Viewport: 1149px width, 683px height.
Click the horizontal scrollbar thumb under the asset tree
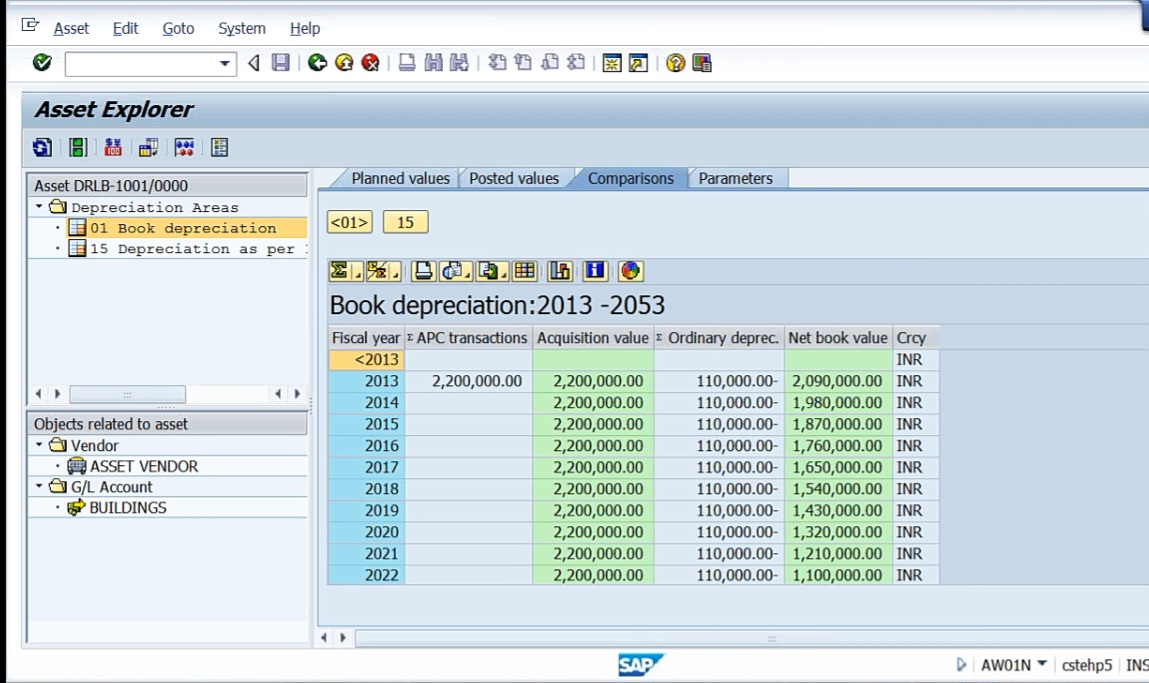[128, 394]
